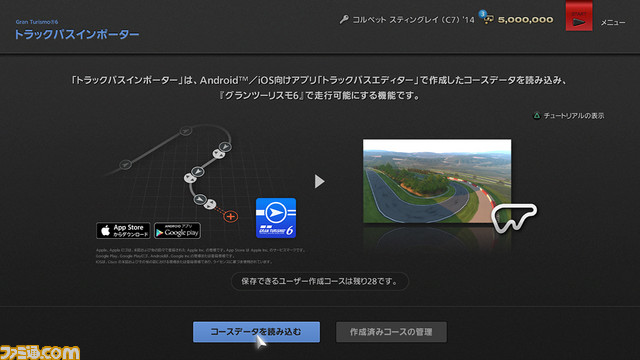640x360 pixels.
Task: Click the トラックパスインポーター title
Action: click(x=76, y=34)
